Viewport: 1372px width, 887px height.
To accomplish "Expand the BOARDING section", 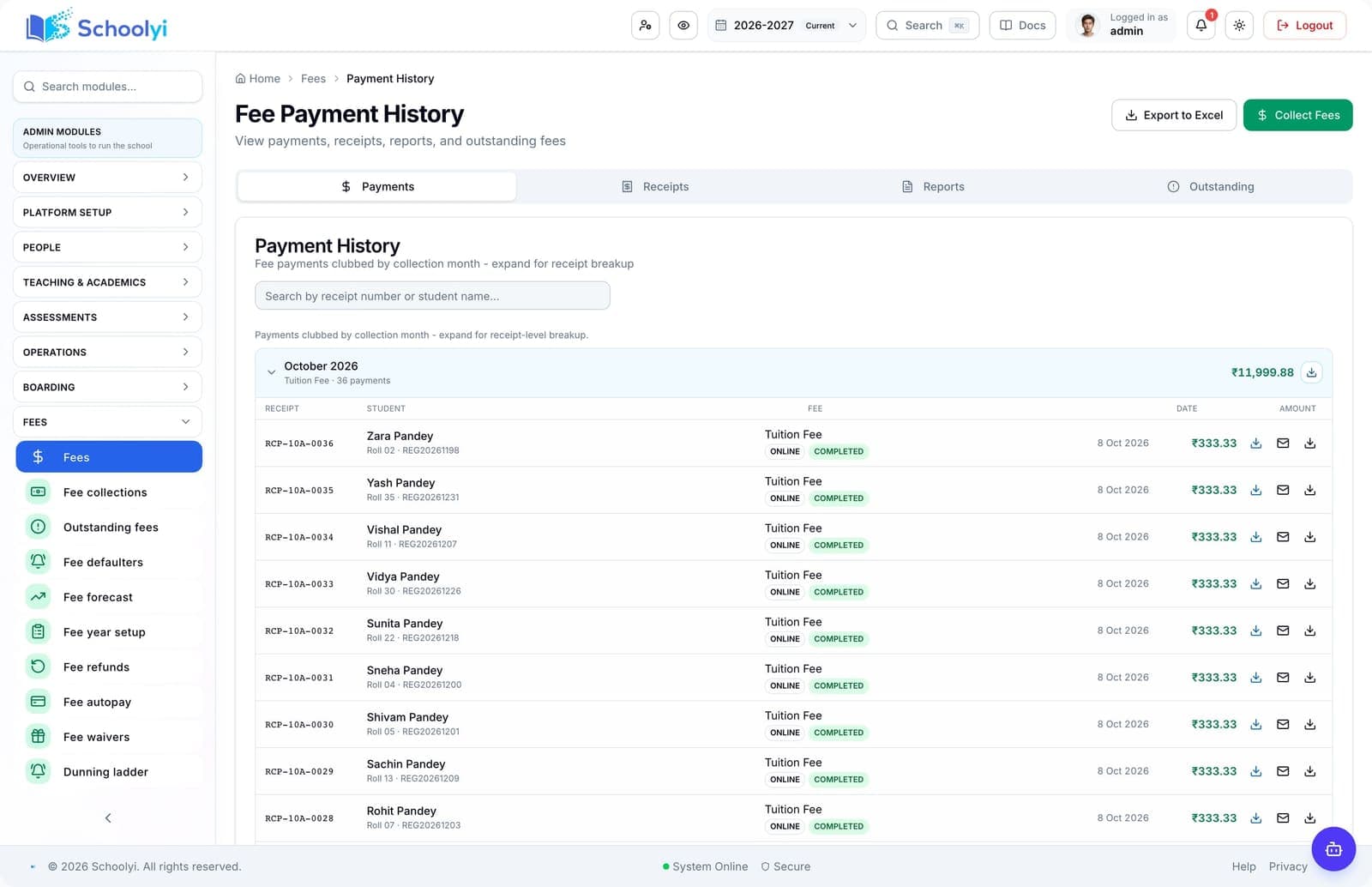I will (x=107, y=387).
